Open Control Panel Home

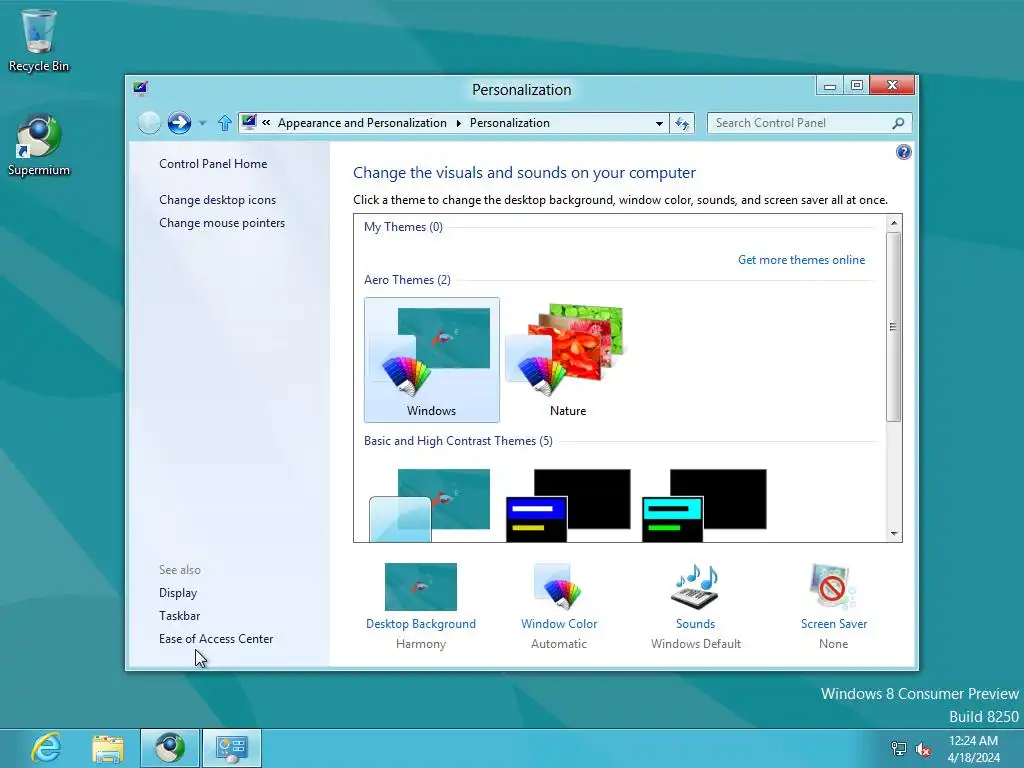213,164
